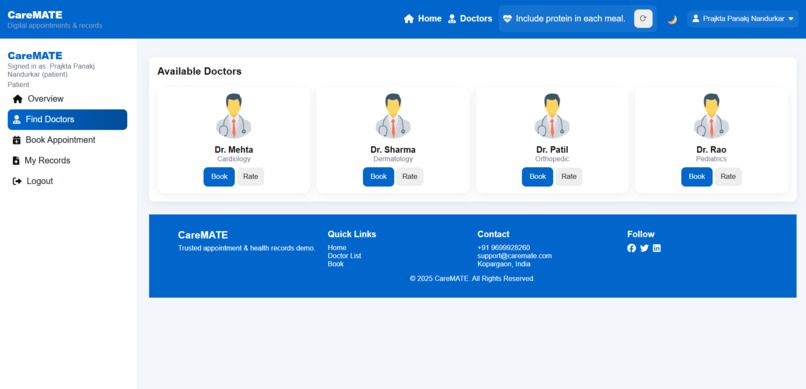Open the Overview sidebar item
The width and height of the screenshot is (806, 389).
pos(67,99)
